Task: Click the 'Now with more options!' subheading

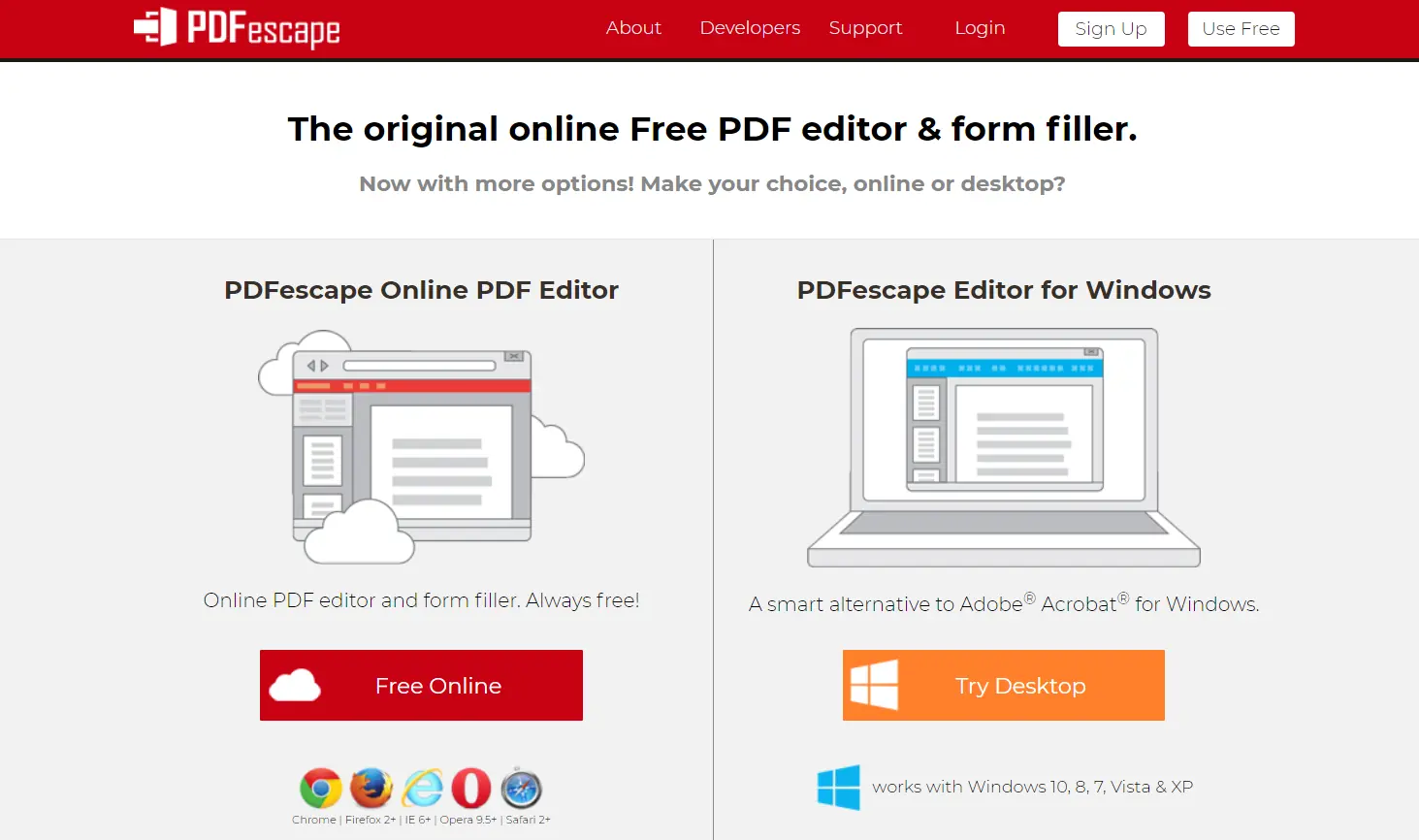Action: [x=712, y=184]
